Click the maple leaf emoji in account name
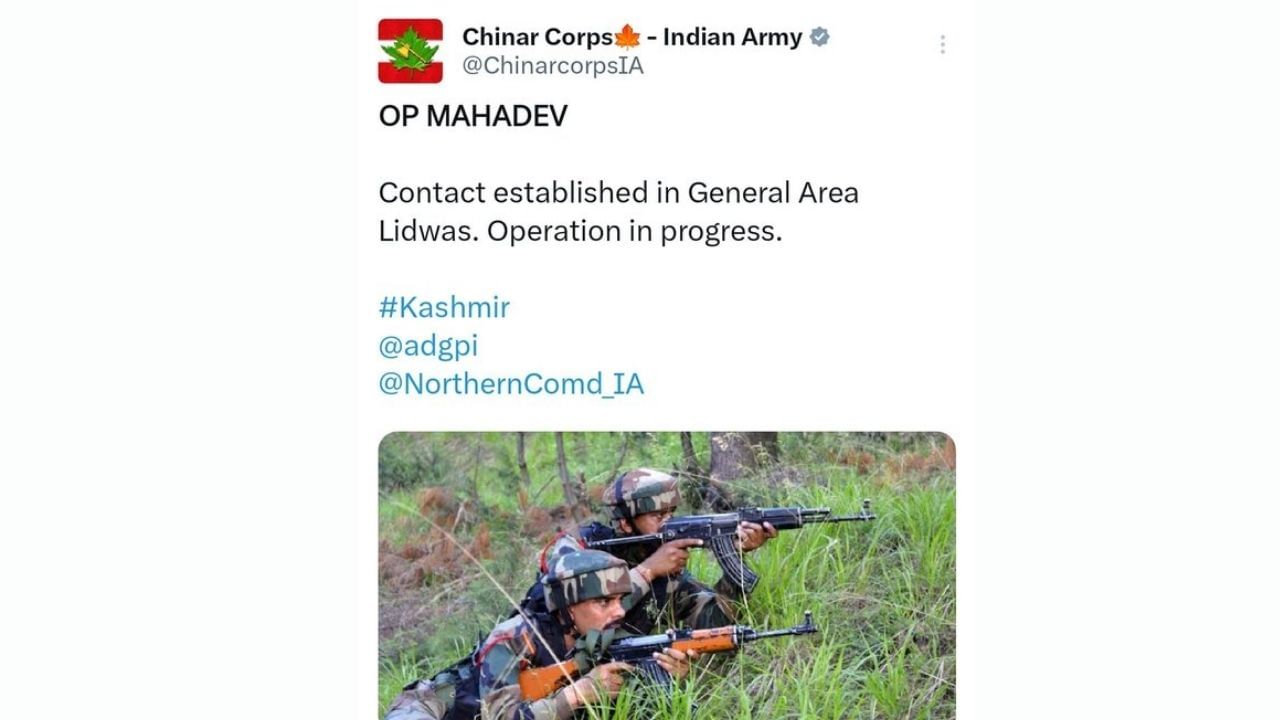Viewport: 1280px width, 720px height. pos(627,38)
